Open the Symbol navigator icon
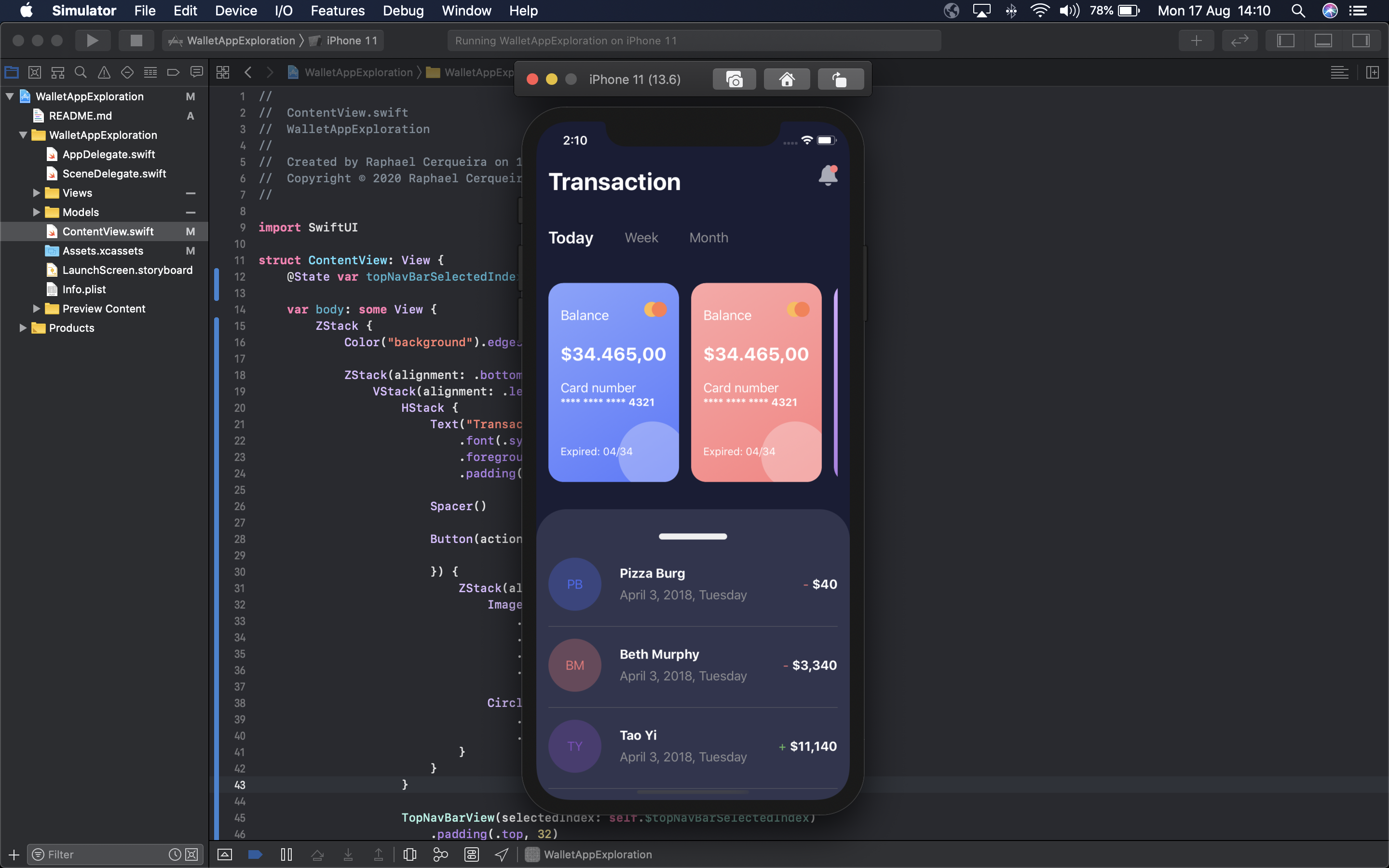 click(x=57, y=72)
